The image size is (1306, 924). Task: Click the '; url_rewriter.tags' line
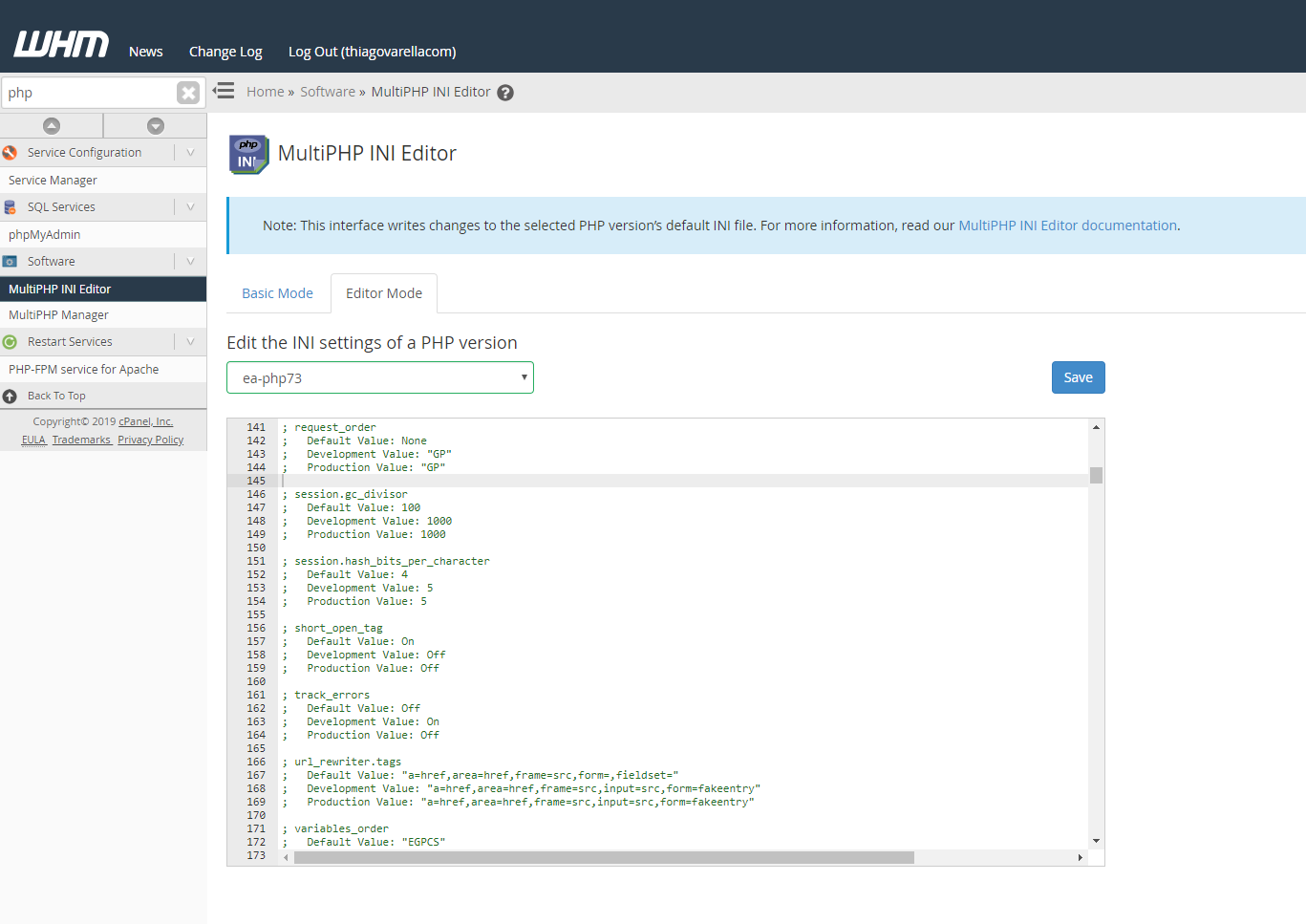[x=342, y=762]
